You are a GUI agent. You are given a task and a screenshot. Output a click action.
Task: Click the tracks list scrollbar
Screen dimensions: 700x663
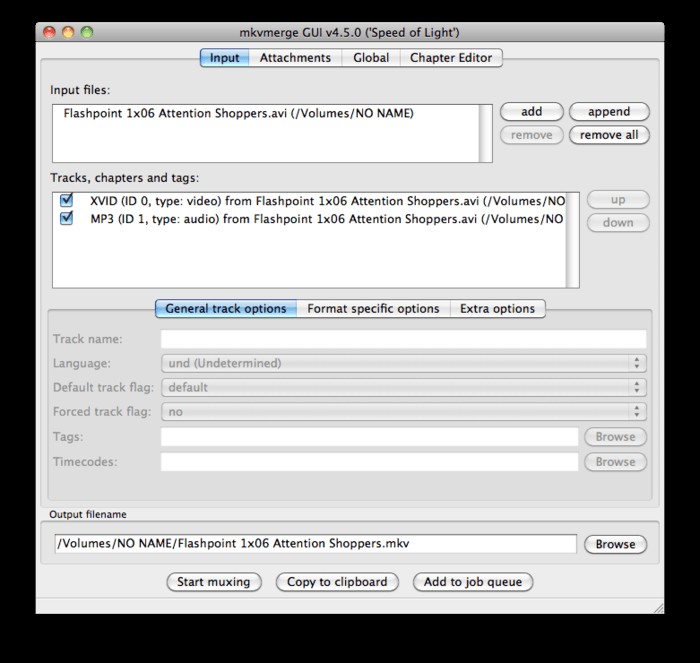pos(572,240)
